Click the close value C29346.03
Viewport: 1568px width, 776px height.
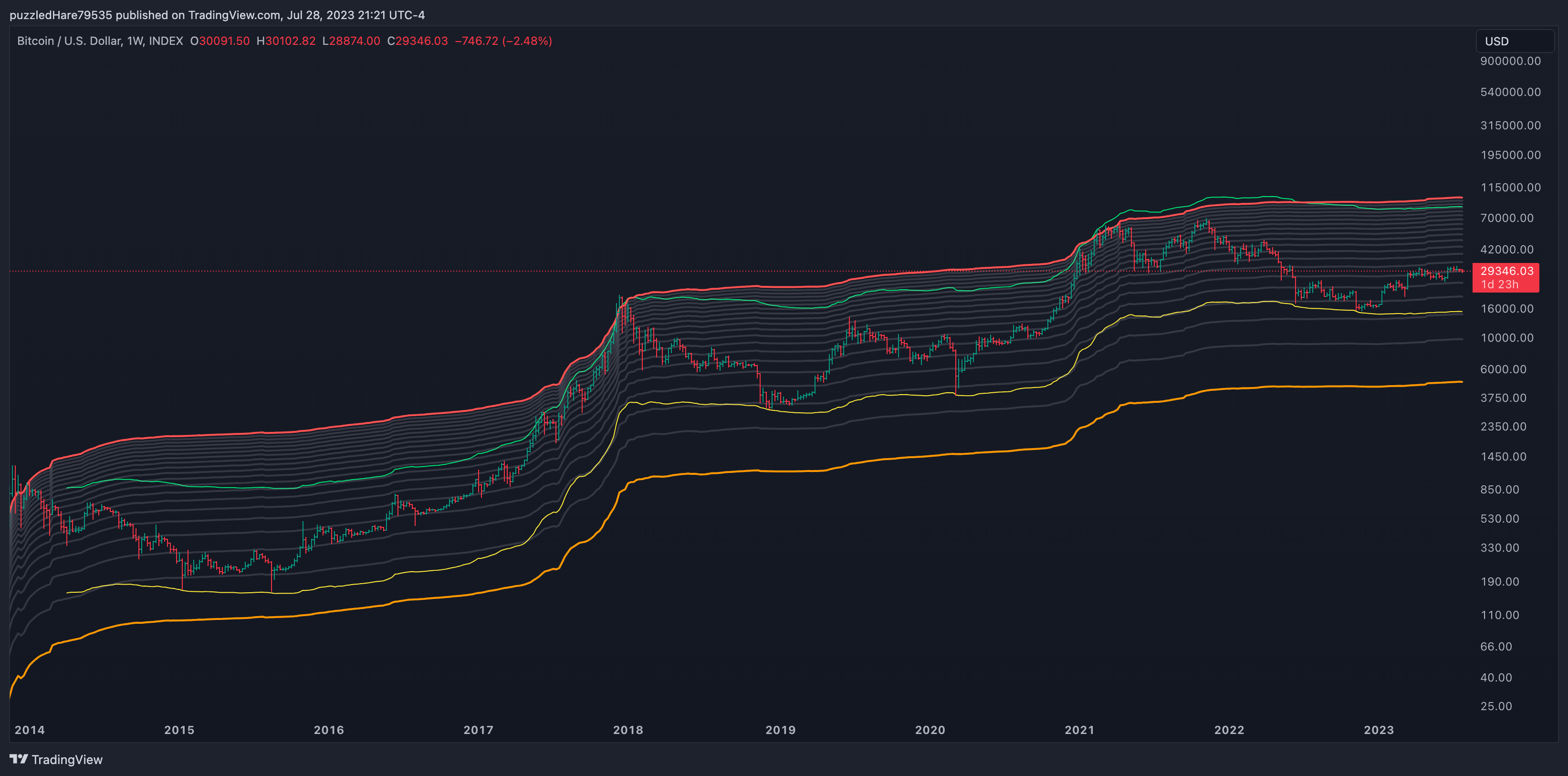(x=418, y=41)
